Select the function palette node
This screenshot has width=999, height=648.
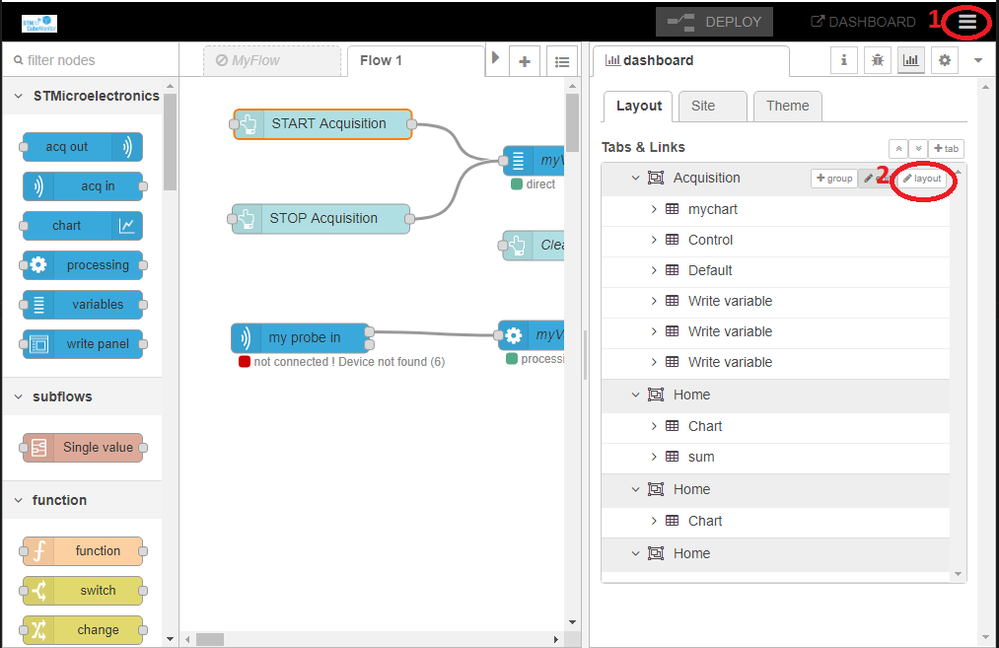coord(82,551)
